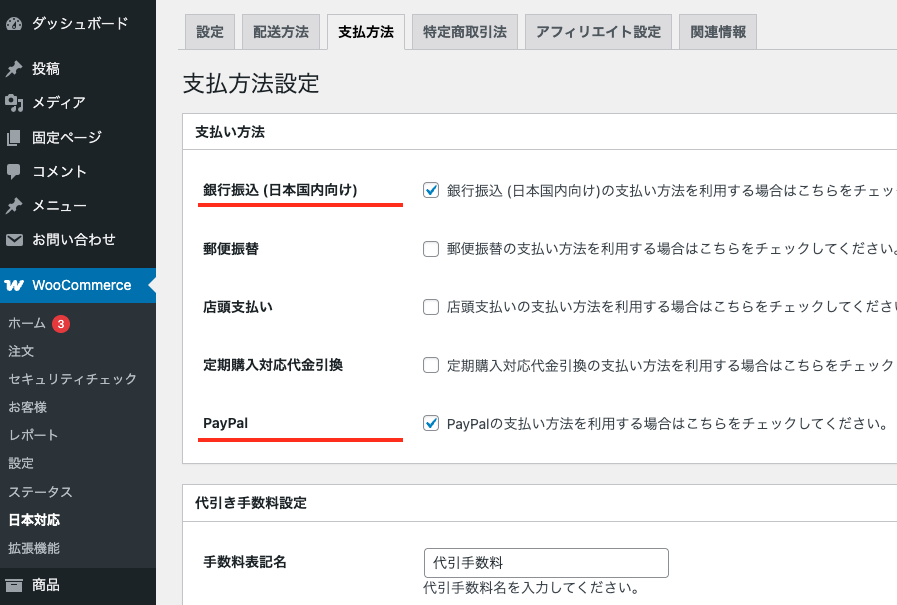The height and width of the screenshot is (605, 897).
Task: Click the envelope icon for お問い合わせ
Action: point(14,240)
